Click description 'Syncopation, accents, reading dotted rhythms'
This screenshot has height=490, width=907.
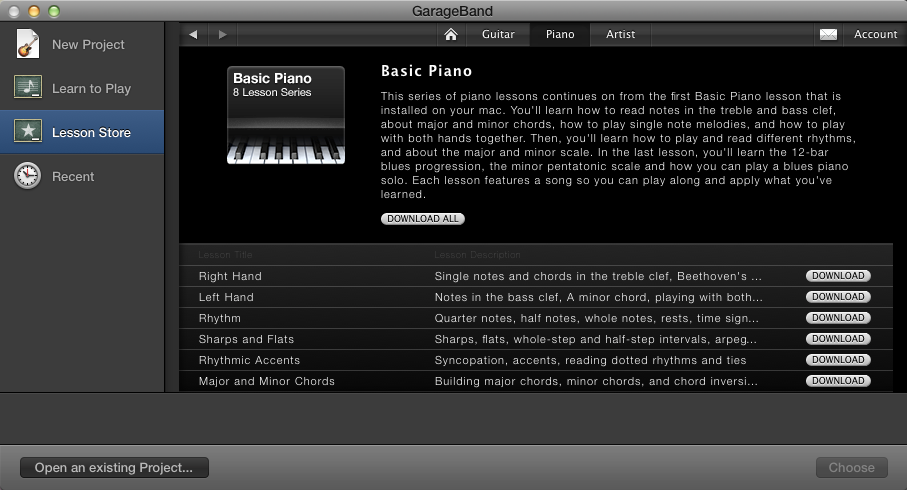tap(591, 360)
